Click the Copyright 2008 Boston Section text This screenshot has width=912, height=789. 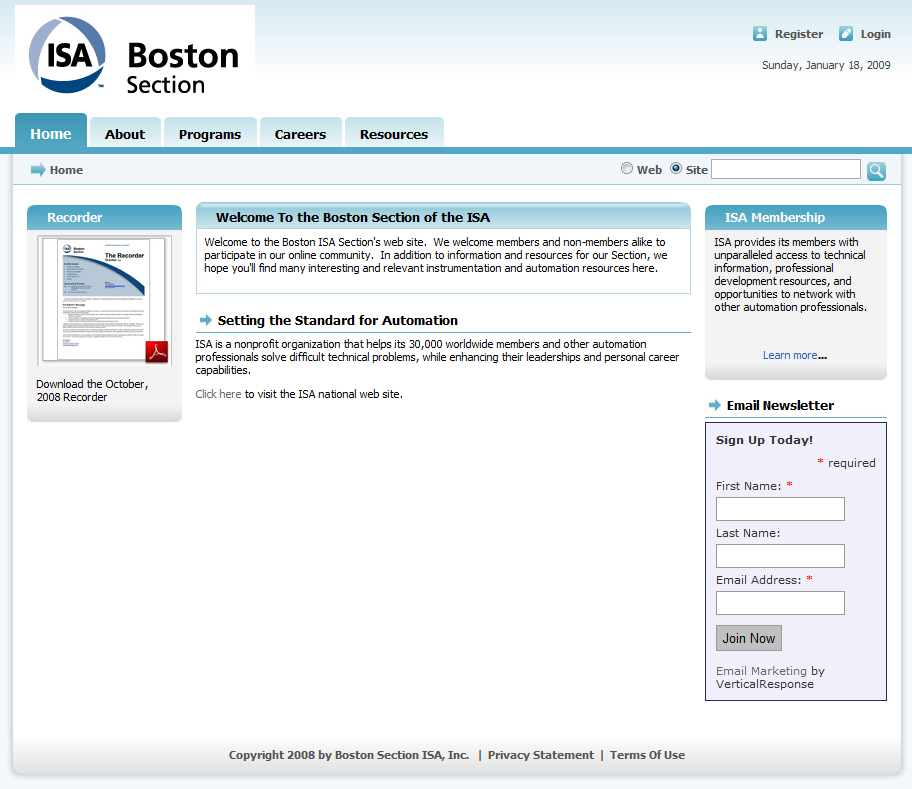pyautogui.click(x=348, y=755)
